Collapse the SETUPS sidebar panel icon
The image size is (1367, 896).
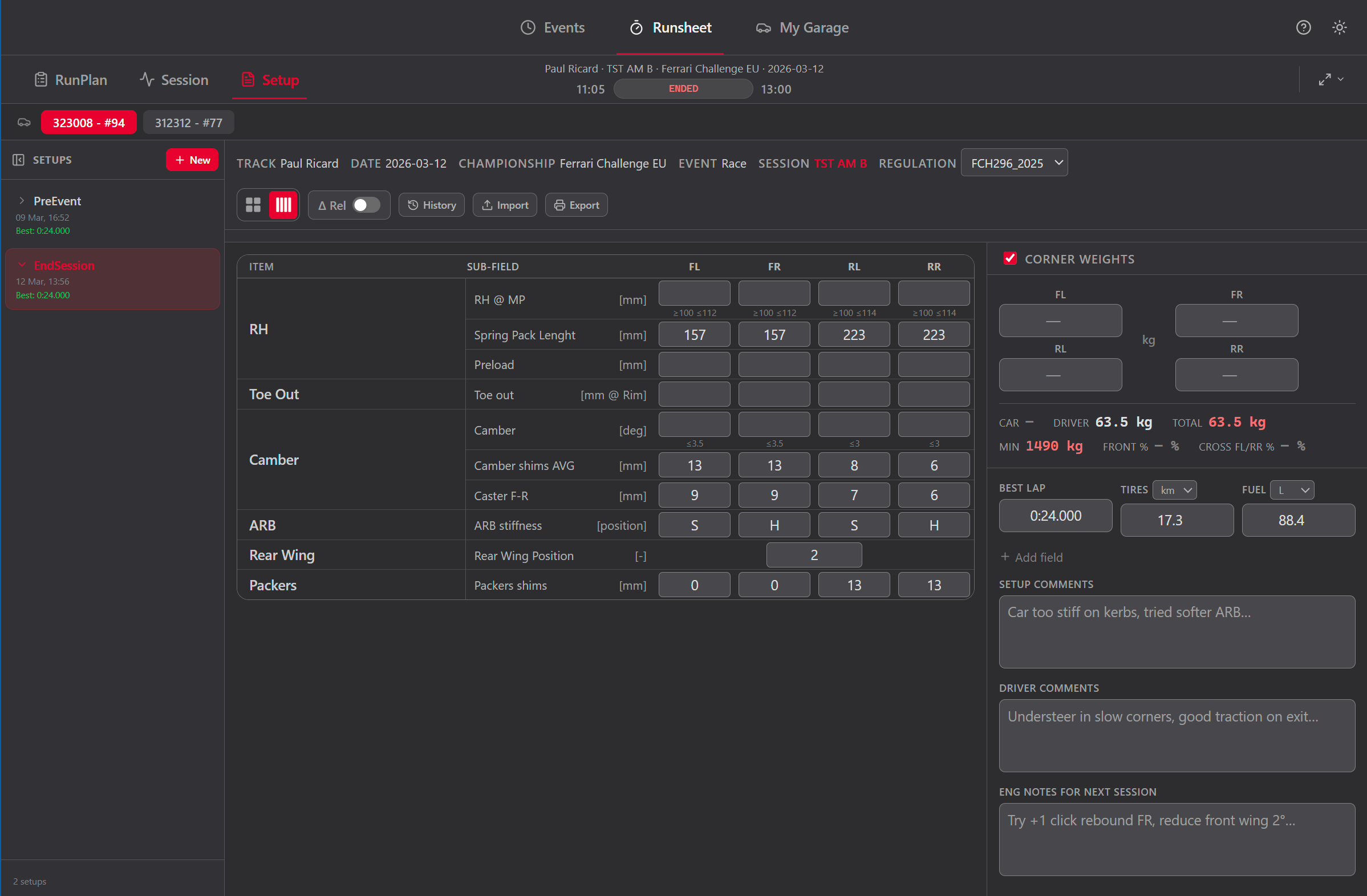18,160
